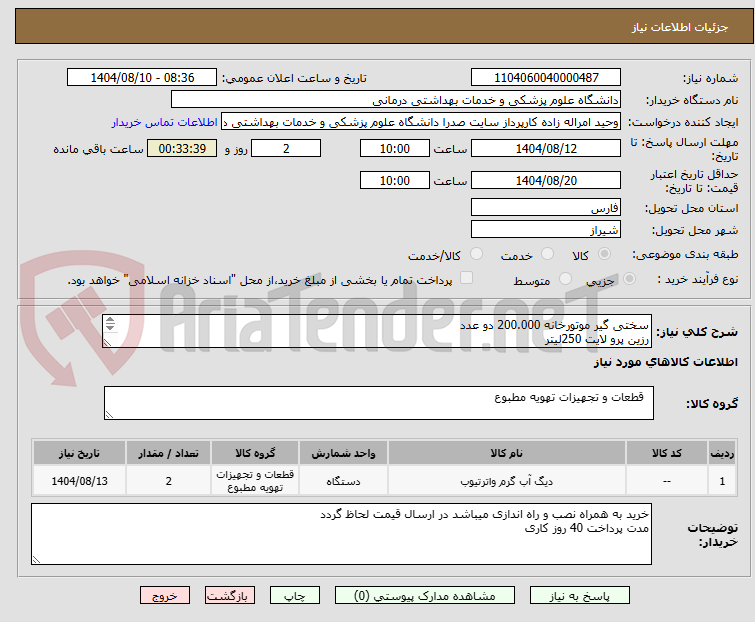Click the چاپ print button
Viewport: 755px width, 622px height.
coord(294,596)
